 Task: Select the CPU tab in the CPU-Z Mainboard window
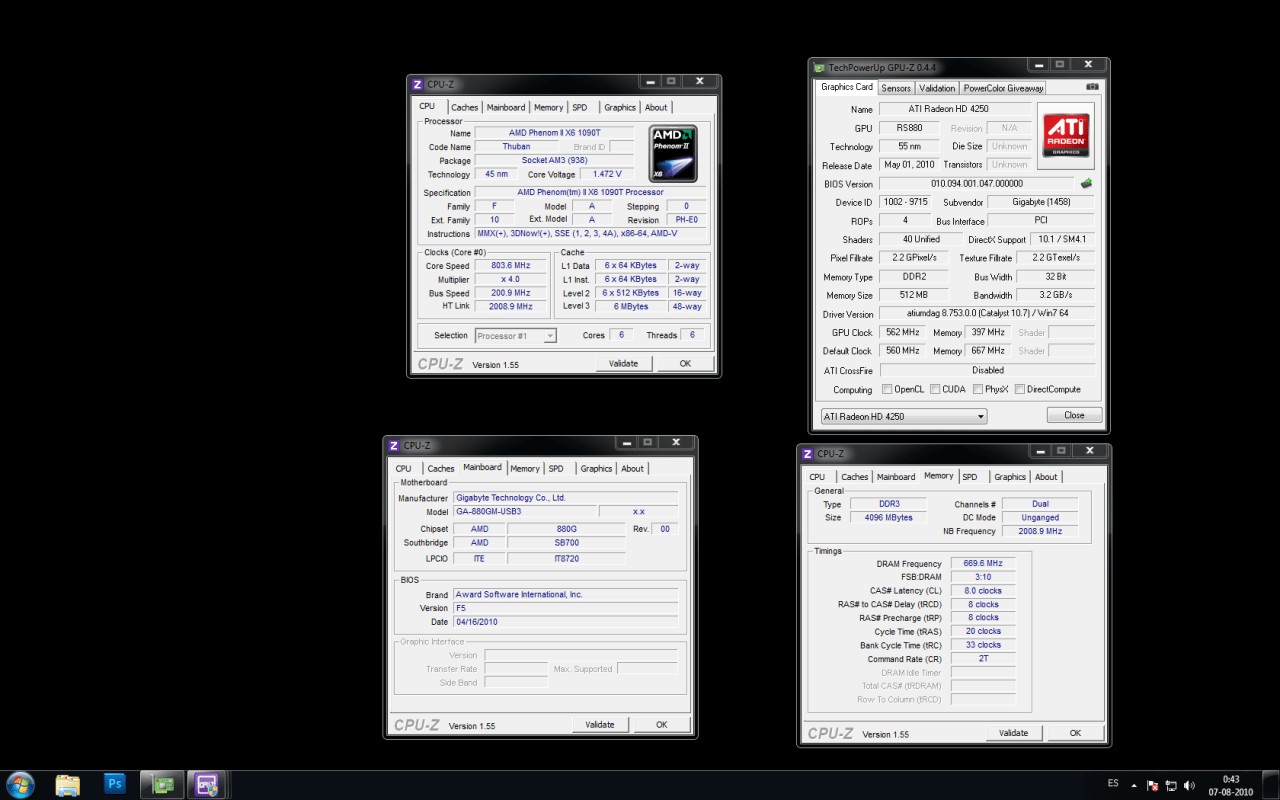(x=403, y=468)
